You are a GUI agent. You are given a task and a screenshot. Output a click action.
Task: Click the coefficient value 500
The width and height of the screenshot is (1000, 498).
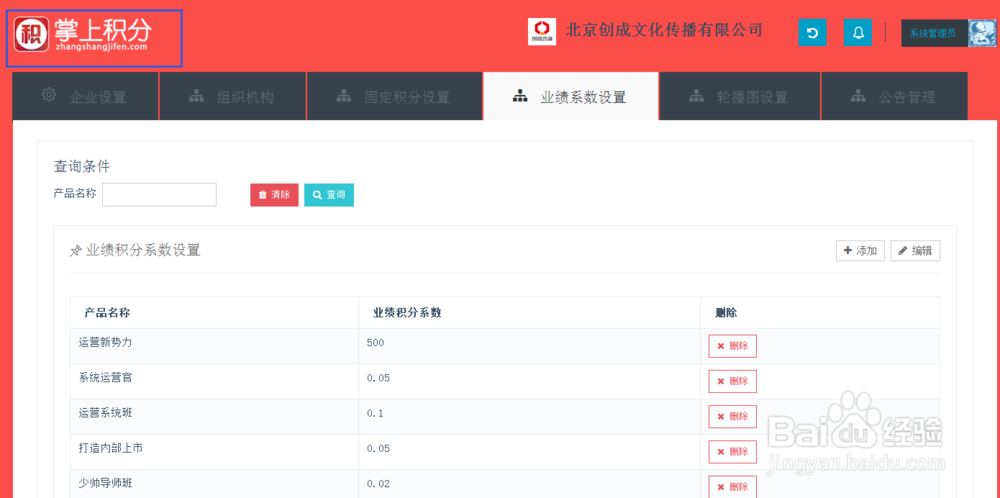click(376, 343)
